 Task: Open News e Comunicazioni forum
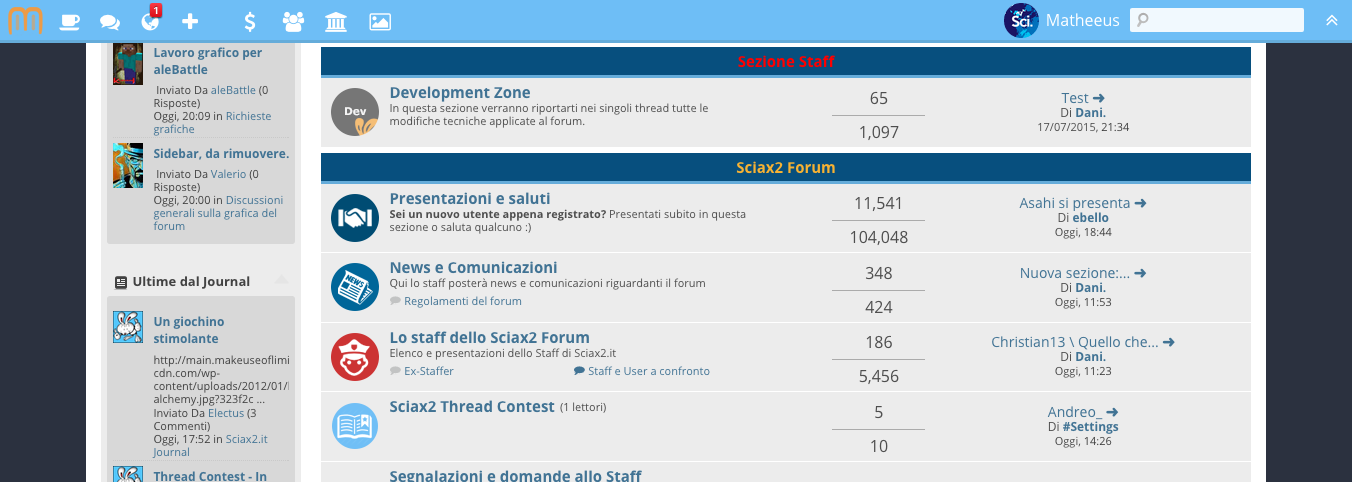474,268
